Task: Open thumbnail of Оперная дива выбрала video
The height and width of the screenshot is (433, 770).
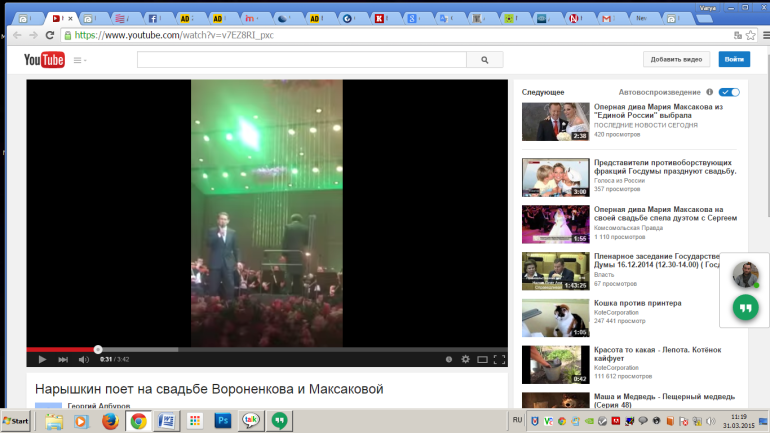Action: pyautogui.click(x=555, y=122)
